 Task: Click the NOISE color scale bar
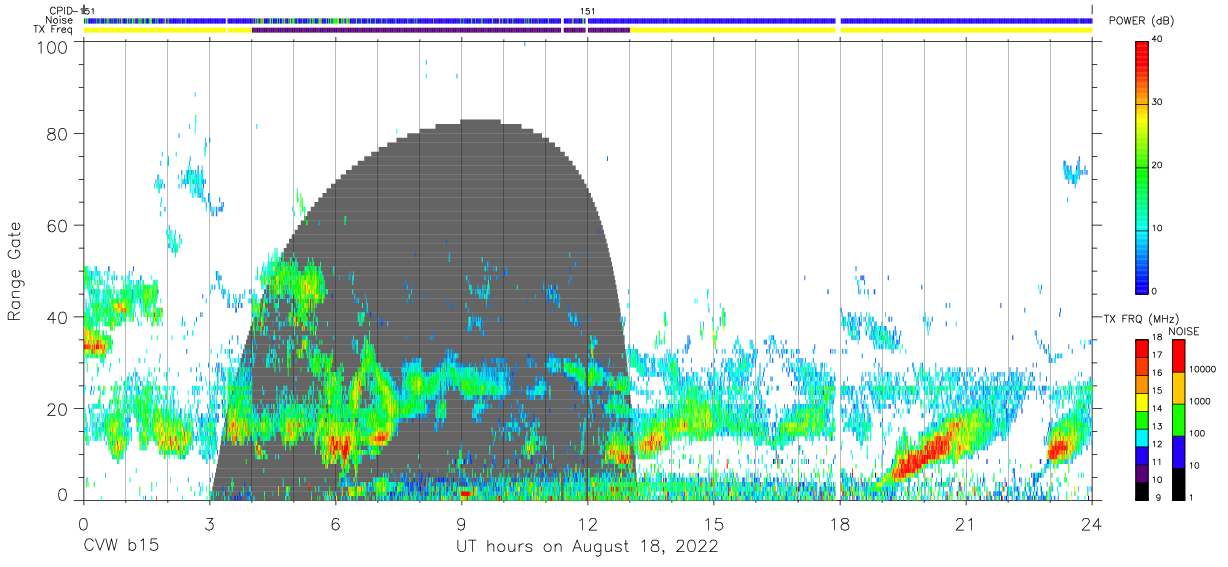pos(1178,420)
